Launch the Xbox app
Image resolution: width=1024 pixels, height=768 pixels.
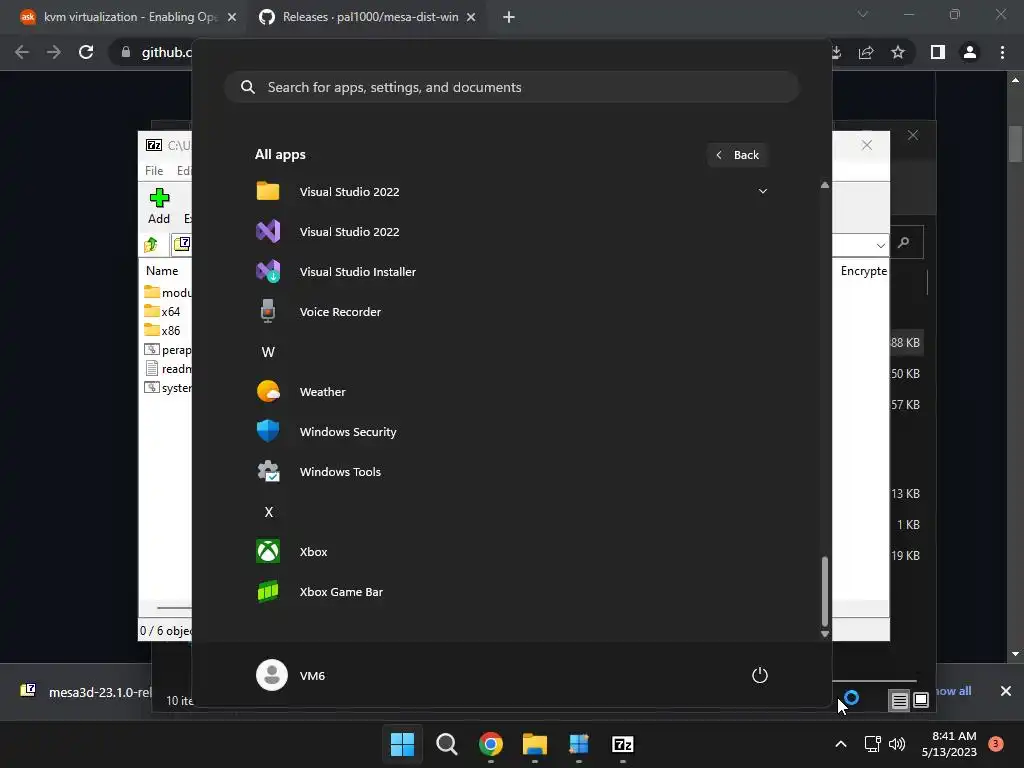click(313, 552)
